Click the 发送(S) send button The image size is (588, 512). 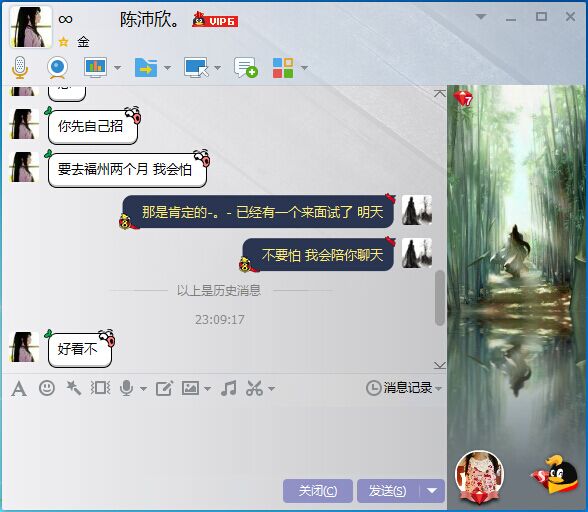(387, 491)
